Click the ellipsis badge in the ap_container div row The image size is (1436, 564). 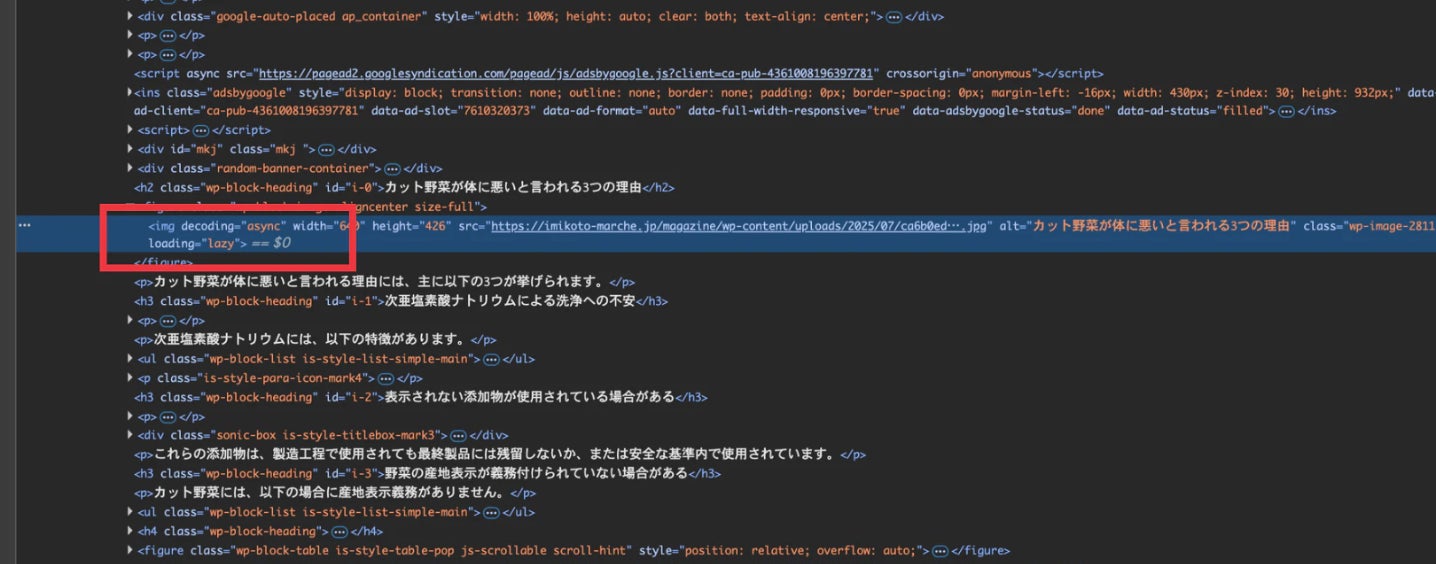(893, 17)
